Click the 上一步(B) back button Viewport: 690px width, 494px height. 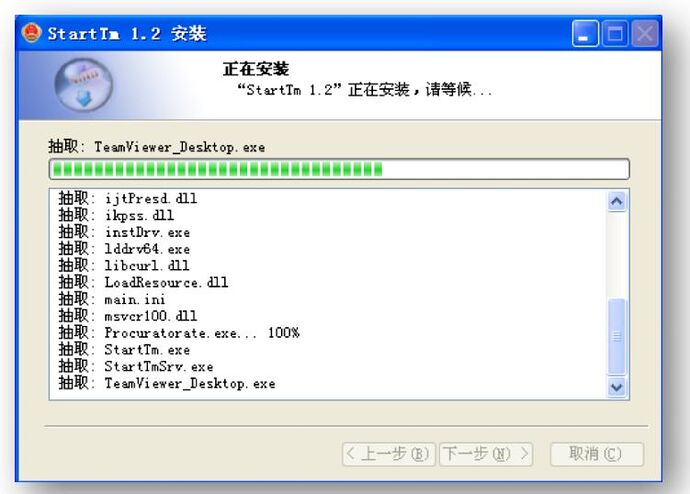pos(388,454)
